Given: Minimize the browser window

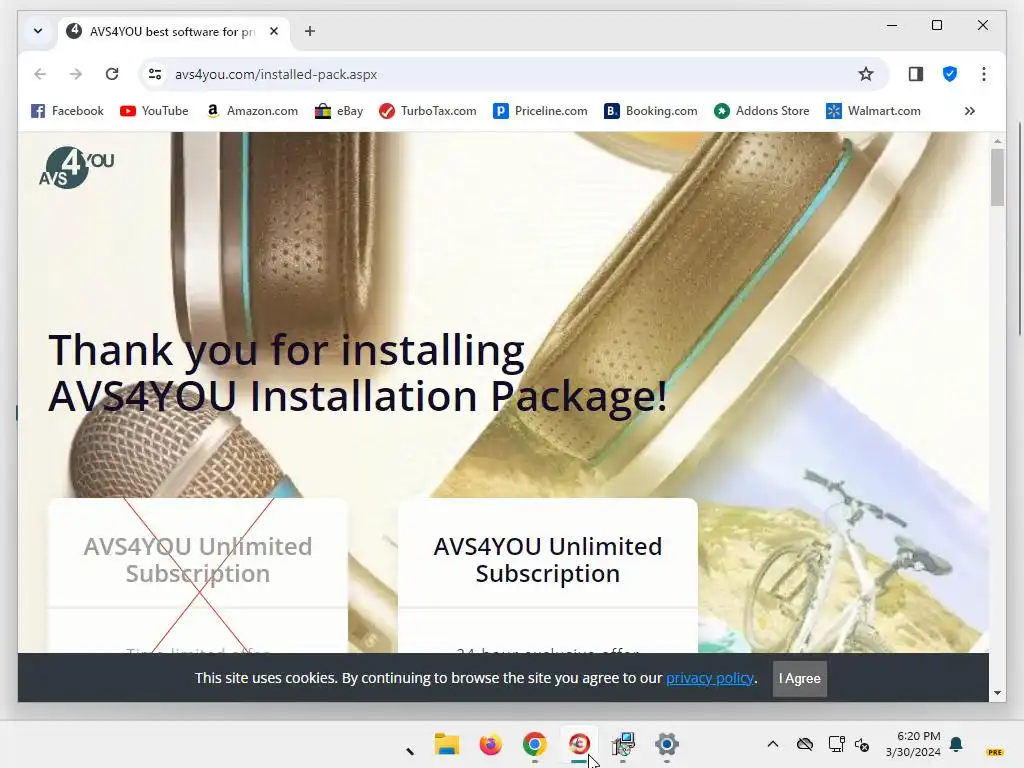Looking at the screenshot, I should (891, 25).
